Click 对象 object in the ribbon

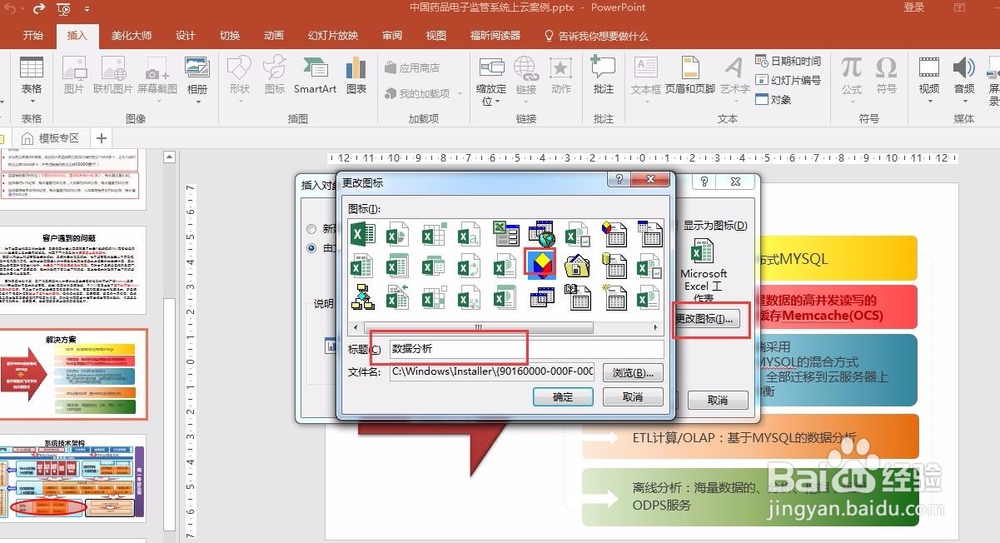(x=773, y=100)
